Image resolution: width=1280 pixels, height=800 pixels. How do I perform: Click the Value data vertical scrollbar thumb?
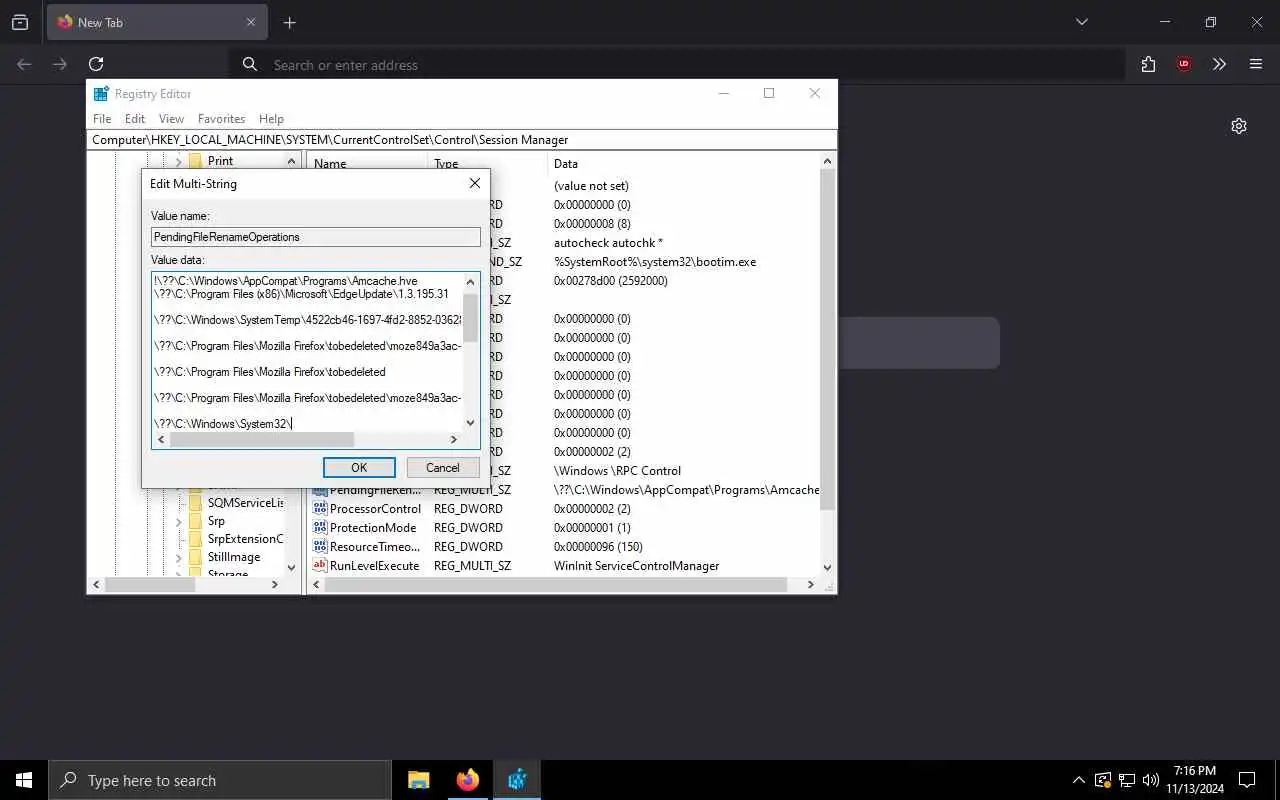[471, 317]
